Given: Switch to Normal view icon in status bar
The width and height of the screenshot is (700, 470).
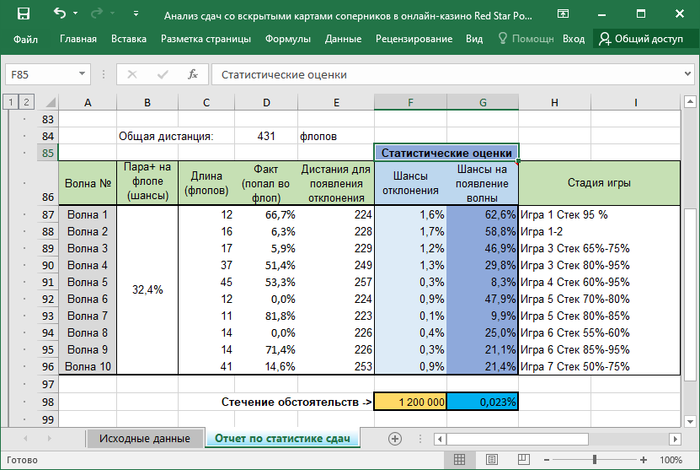Looking at the screenshot, I should (x=459, y=459).
